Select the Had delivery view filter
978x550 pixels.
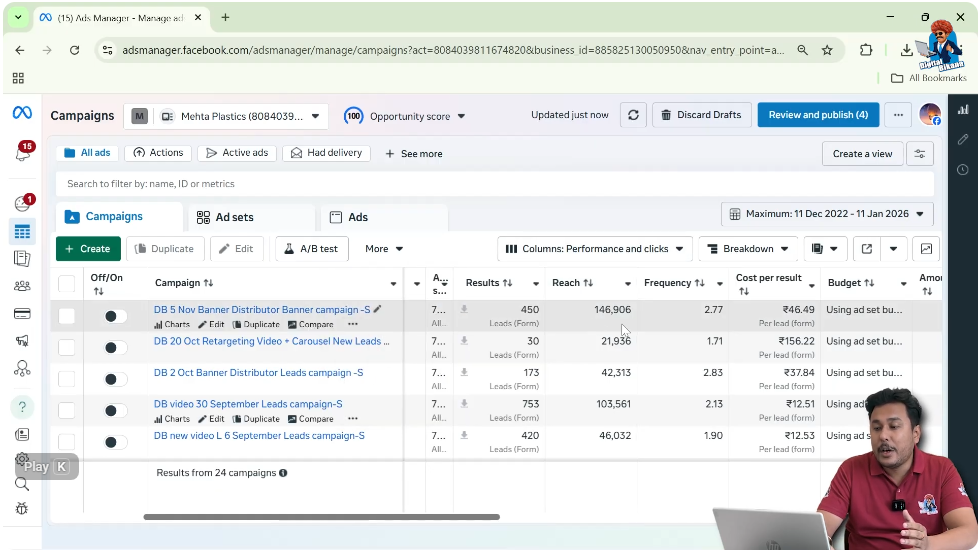[x=326, y=153]
